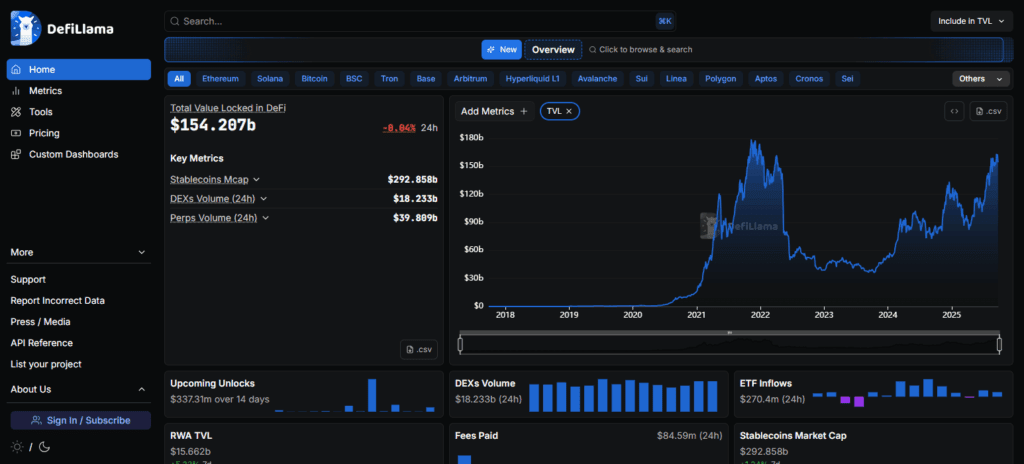
Task: Click the left handle of chart range slider
Action: pos(460,345)
